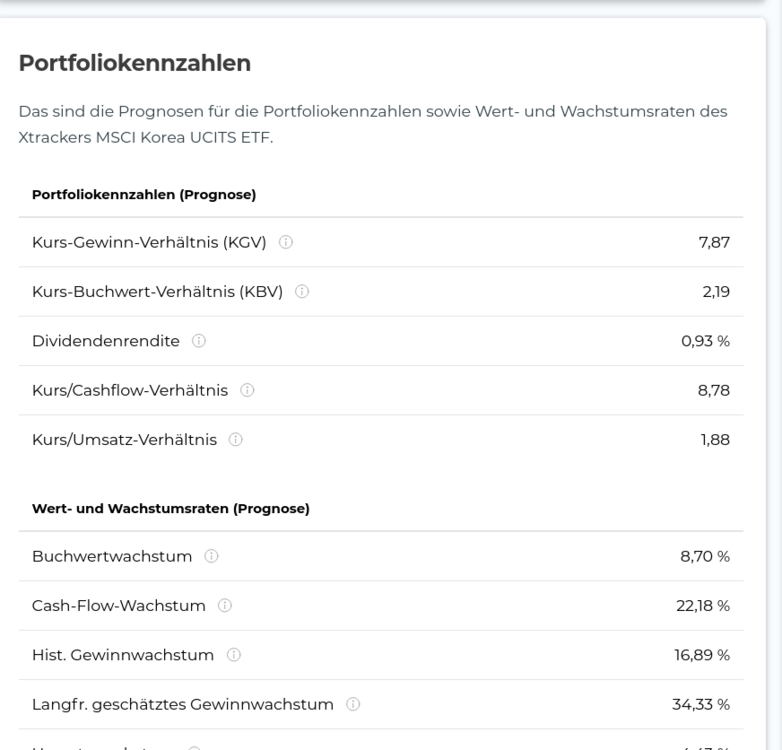Click the Portfoliokennzahlen (Prognose) table header

[144, 194]
